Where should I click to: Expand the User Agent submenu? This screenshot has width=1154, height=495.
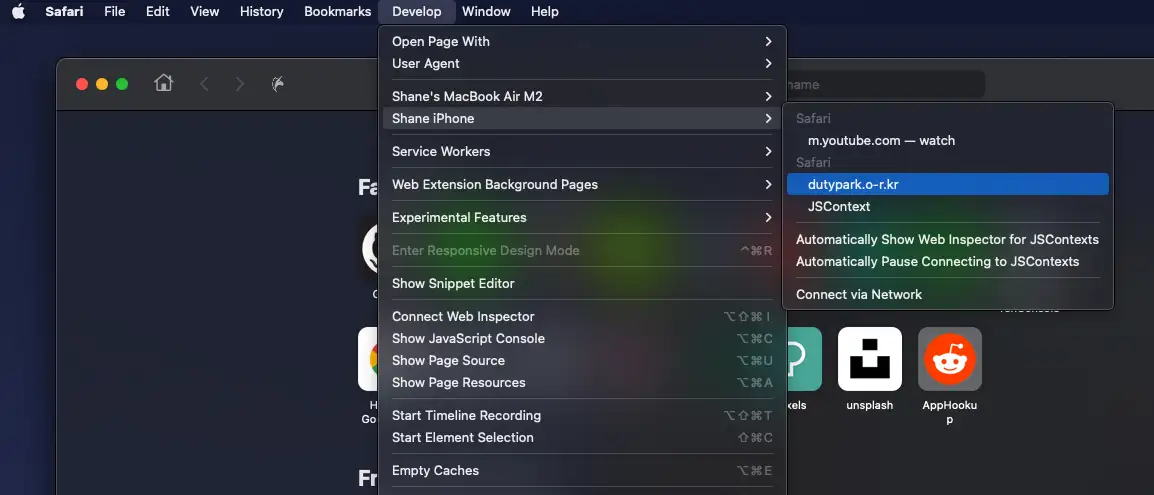click(581, 63)
